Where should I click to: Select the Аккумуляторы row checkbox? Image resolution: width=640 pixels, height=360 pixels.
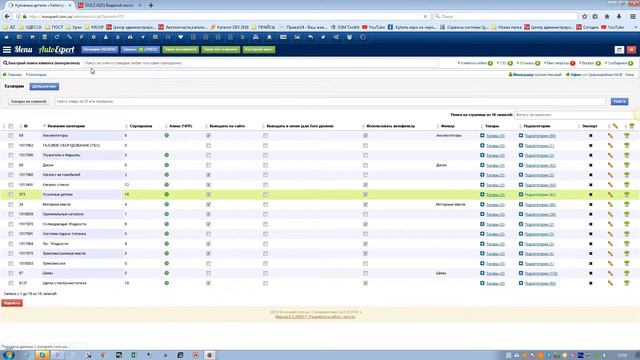(x=11, y=136)
